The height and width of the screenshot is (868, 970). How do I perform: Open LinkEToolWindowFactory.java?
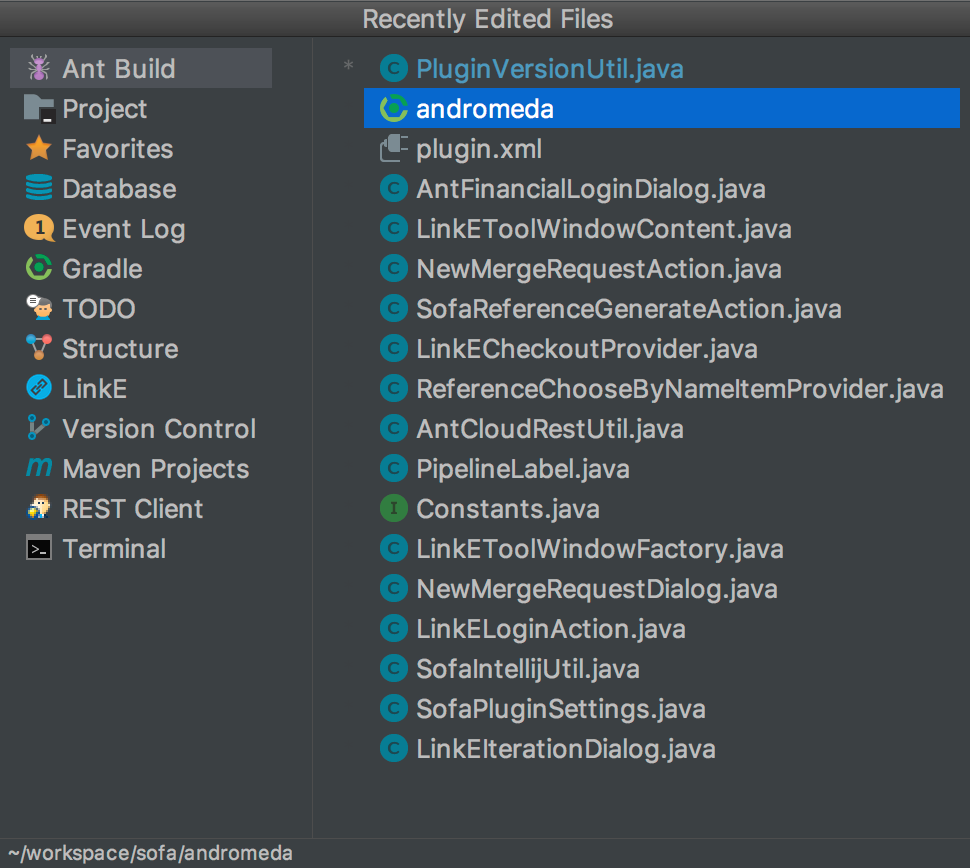[x=662, y=548]
